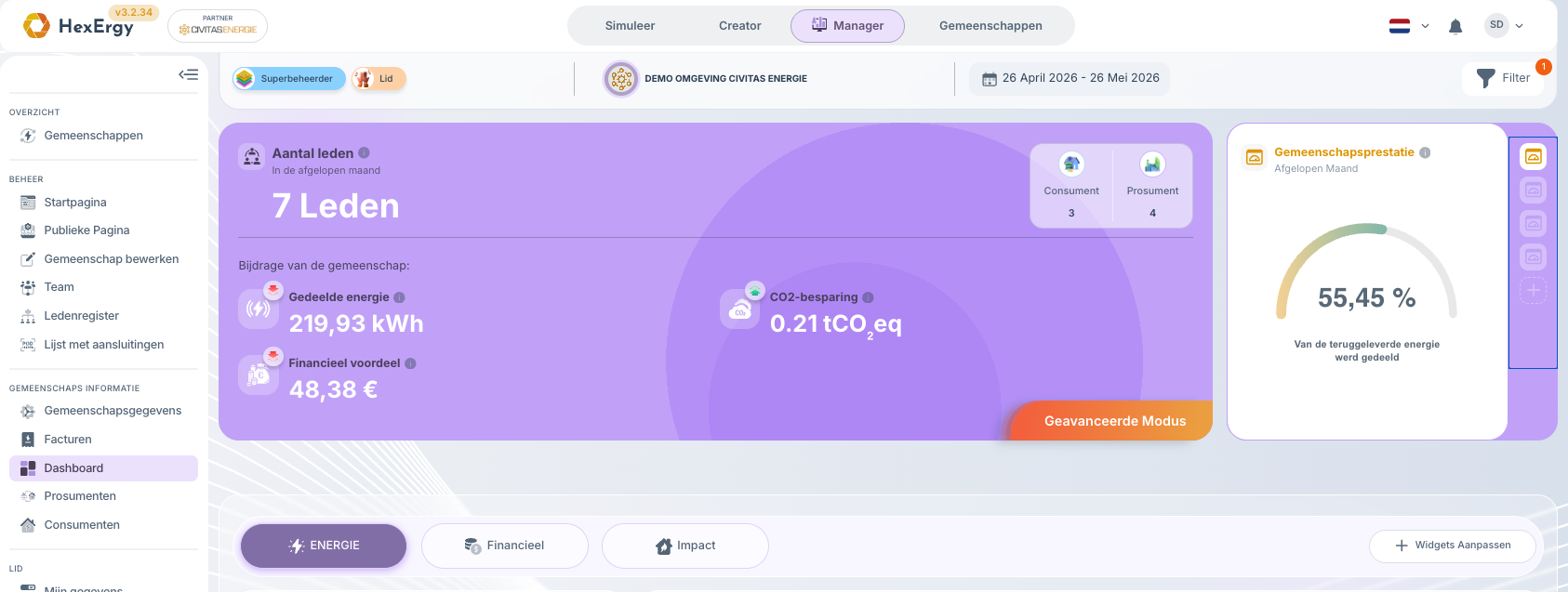Add a new widget slide with plus icon
1568x592 pixels.
click(1533, 290)
